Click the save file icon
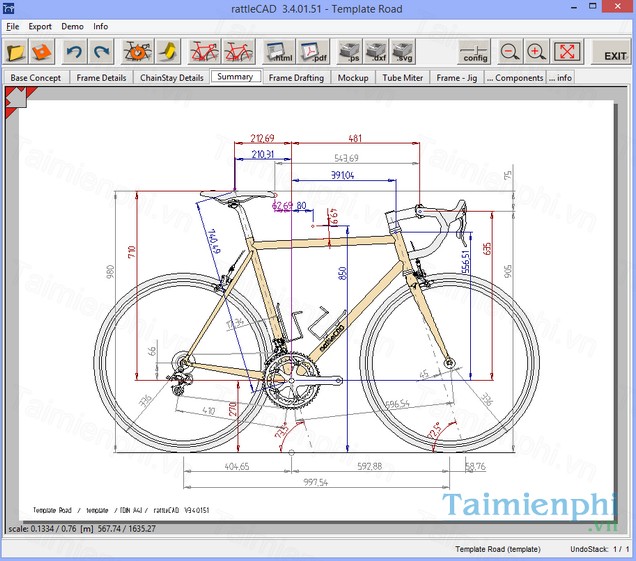The height and width of the screenshot is (561, 636). (42, 51)
